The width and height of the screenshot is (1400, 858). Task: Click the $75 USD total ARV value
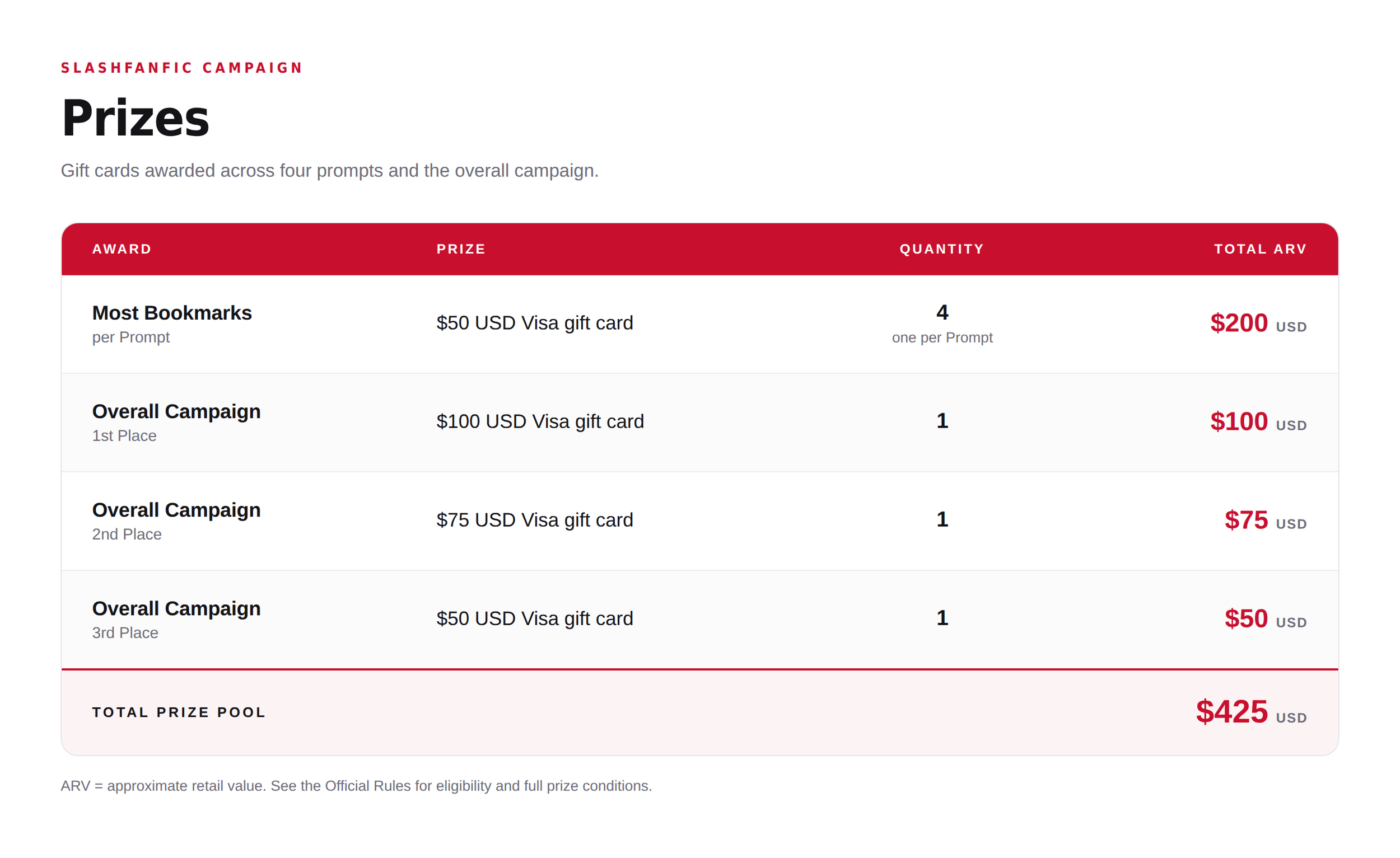pyautogui.click(x=1266, y=519)
